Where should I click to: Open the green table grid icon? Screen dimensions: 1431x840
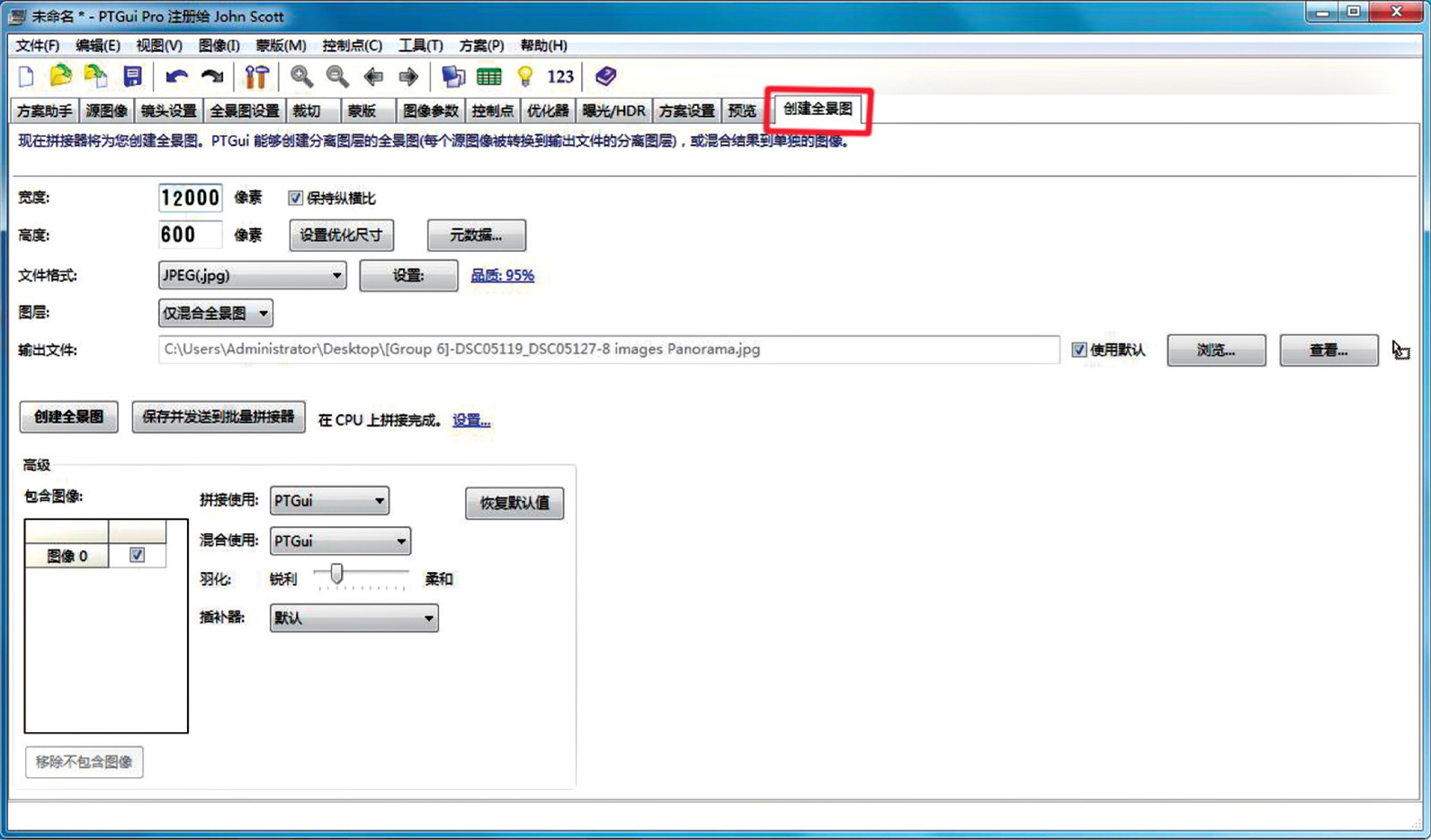pos(489,76)
